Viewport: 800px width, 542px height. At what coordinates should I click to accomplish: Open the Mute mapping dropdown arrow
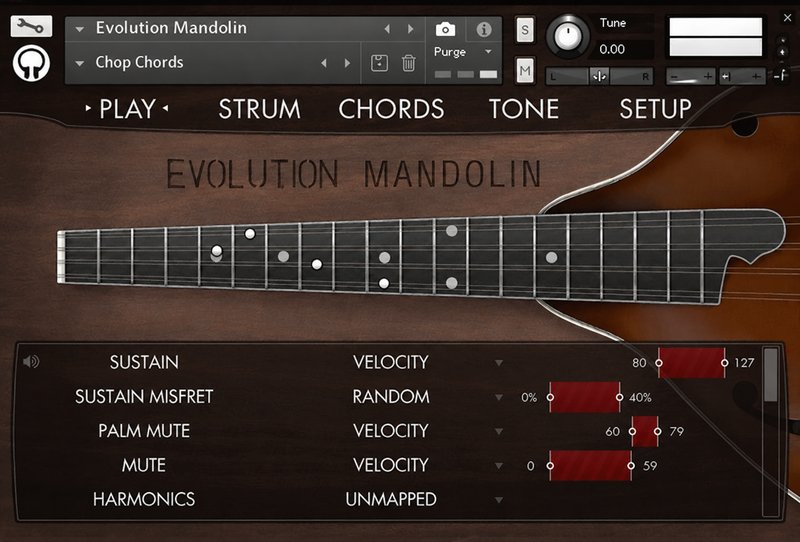pyautogui.click(x=499, y=465)
